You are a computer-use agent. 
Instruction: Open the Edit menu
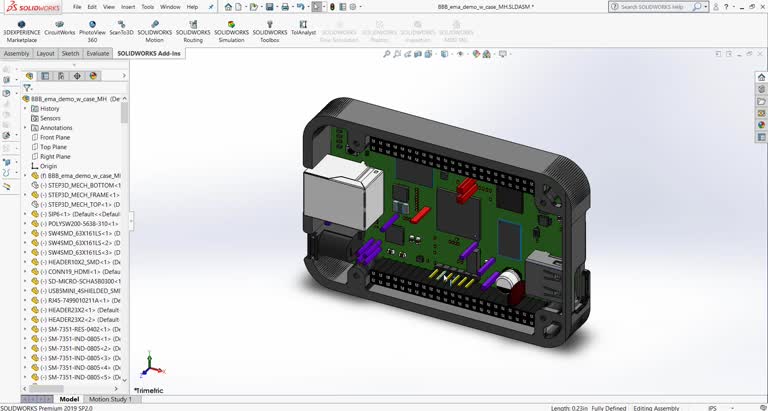(x=92, y=7)
